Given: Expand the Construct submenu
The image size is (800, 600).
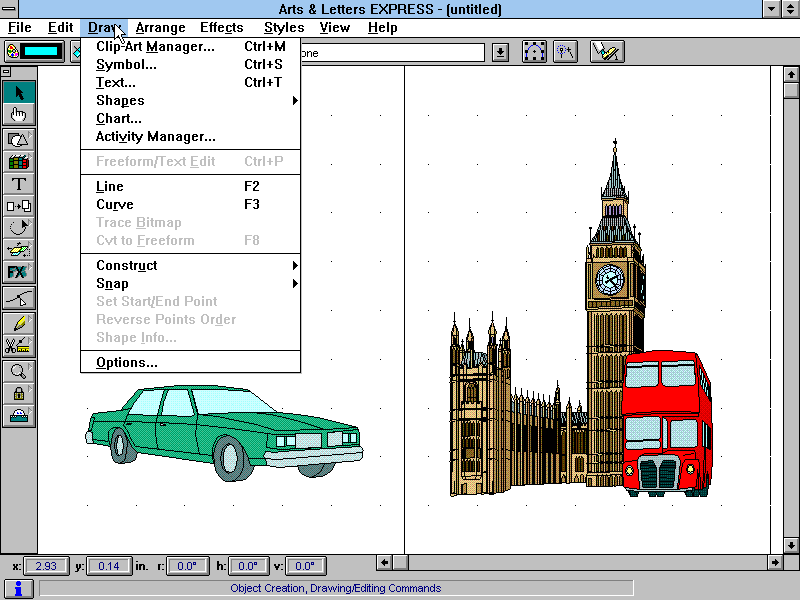Looking at the screenshot, I should [190, 265].
